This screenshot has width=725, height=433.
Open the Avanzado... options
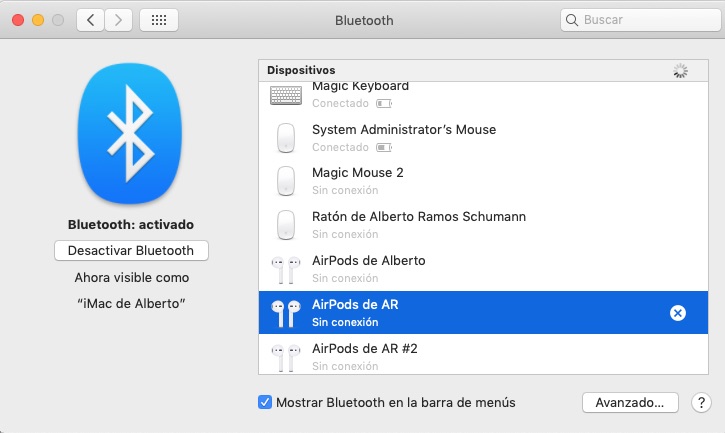pyautogui.click(x=630, y=402)
